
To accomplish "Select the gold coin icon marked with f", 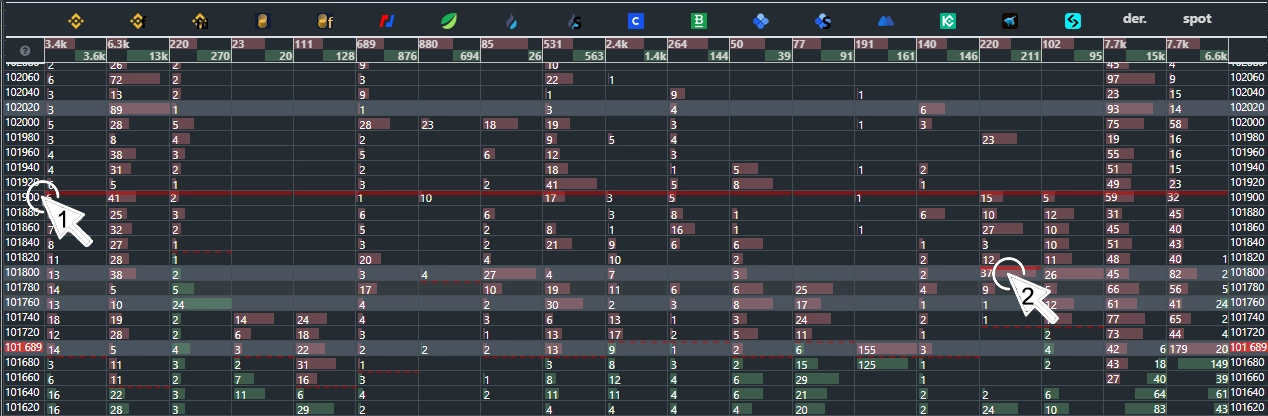I will (x=324, y=20).
